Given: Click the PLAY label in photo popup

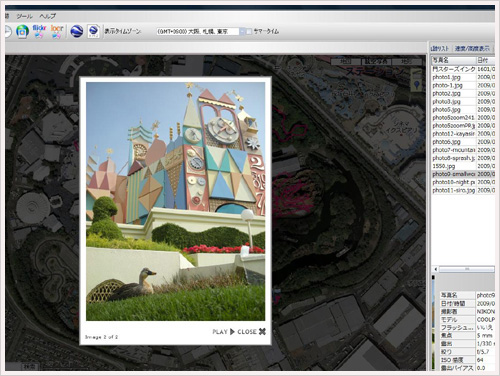Looking at the screenshot, I should tap(220, 332).
